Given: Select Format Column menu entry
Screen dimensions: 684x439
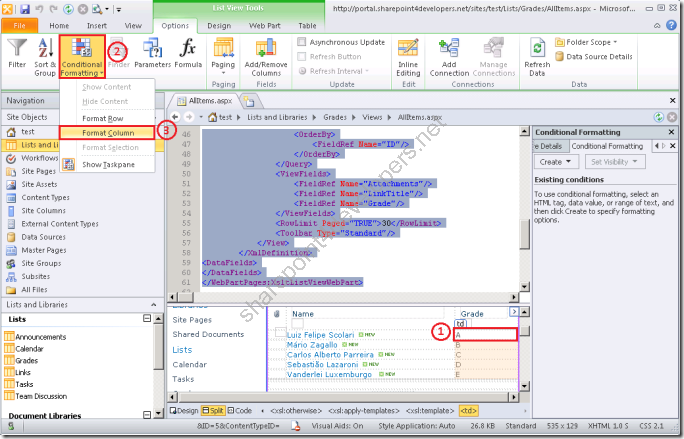Looking at the screenshot, I should point(107,133).
